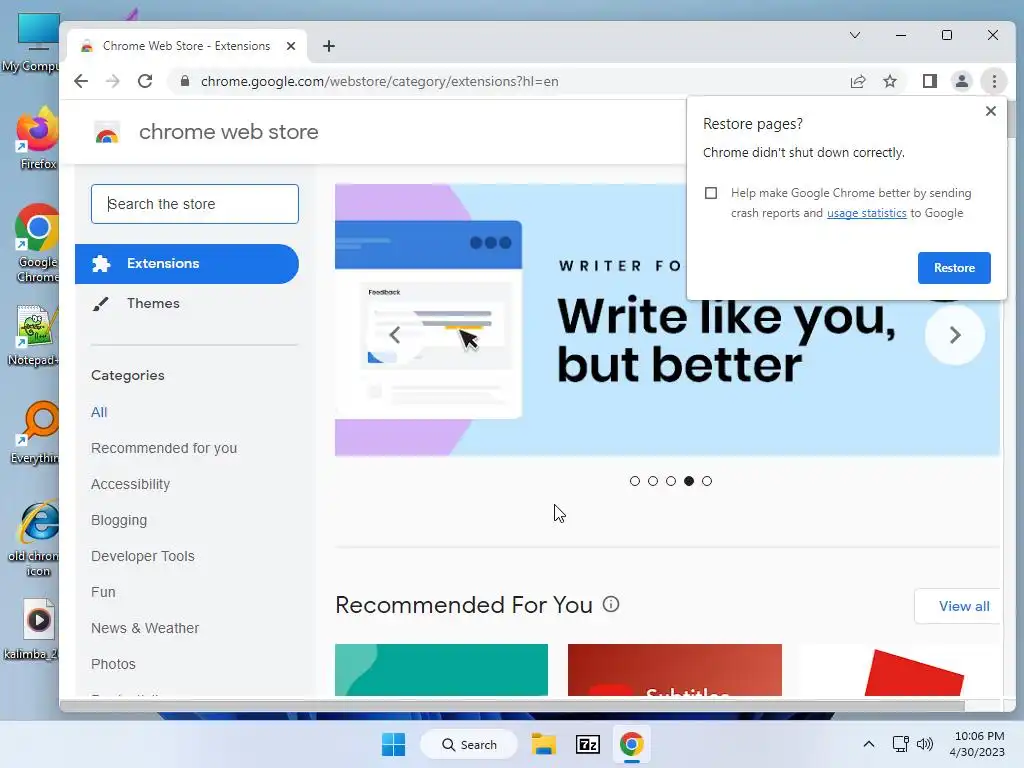1024x768 pixels.
Task: Choose the Photos category
Action: tap(114, 664)
